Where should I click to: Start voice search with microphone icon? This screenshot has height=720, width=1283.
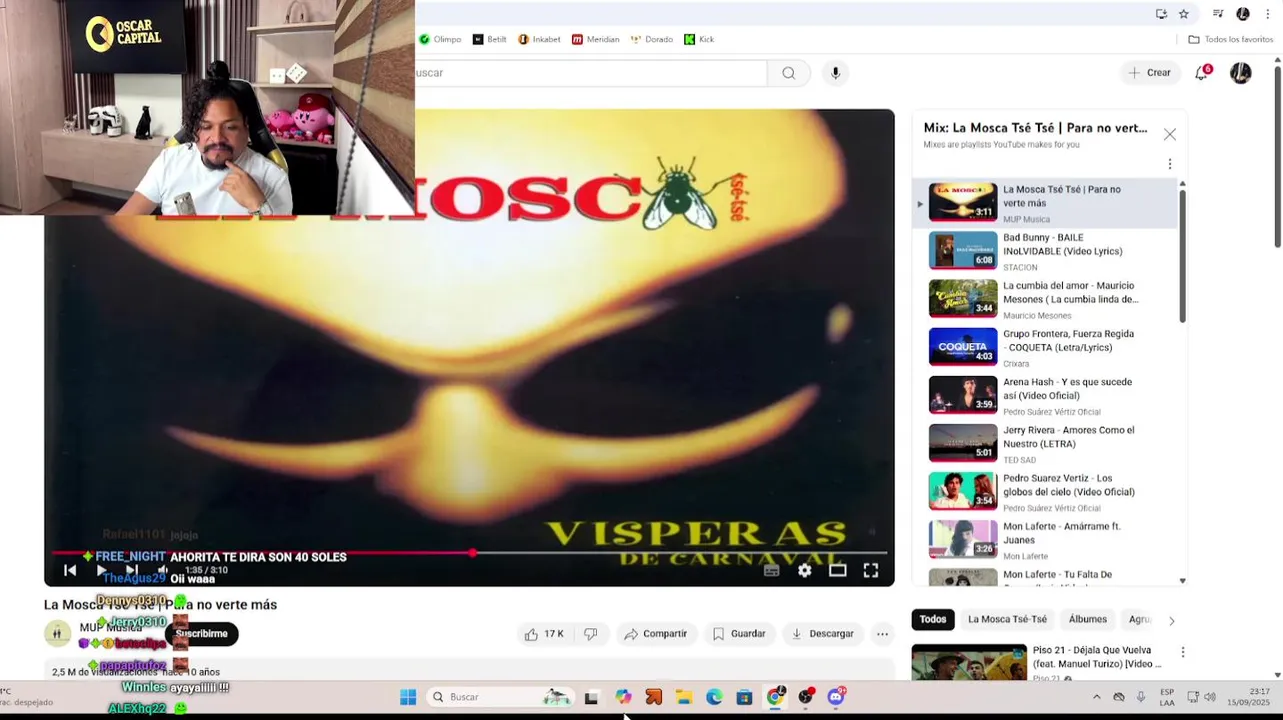[835, 73]
